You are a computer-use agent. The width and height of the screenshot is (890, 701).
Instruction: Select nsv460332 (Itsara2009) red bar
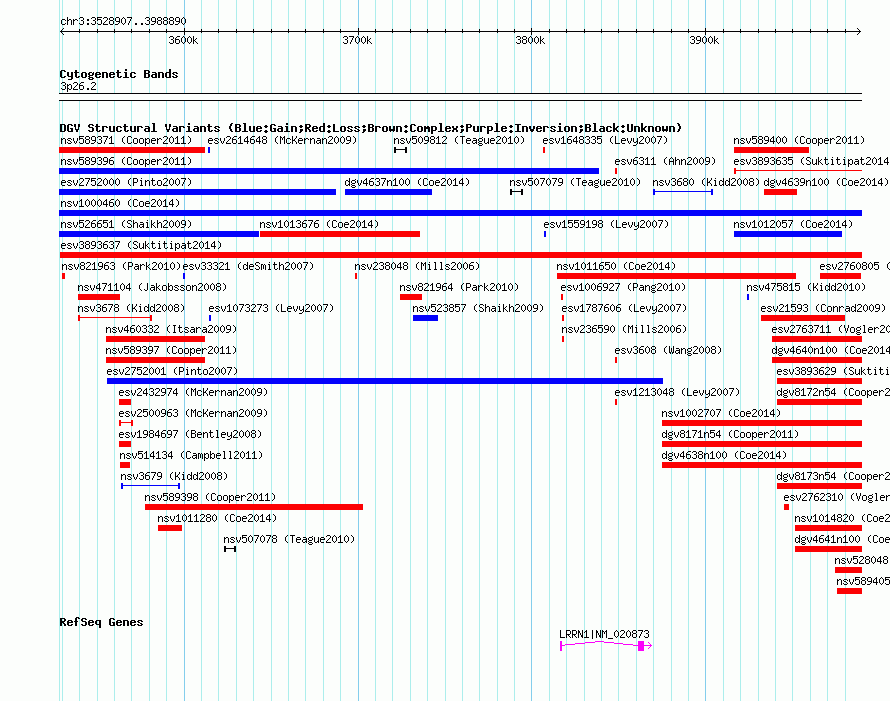[155, 339]
